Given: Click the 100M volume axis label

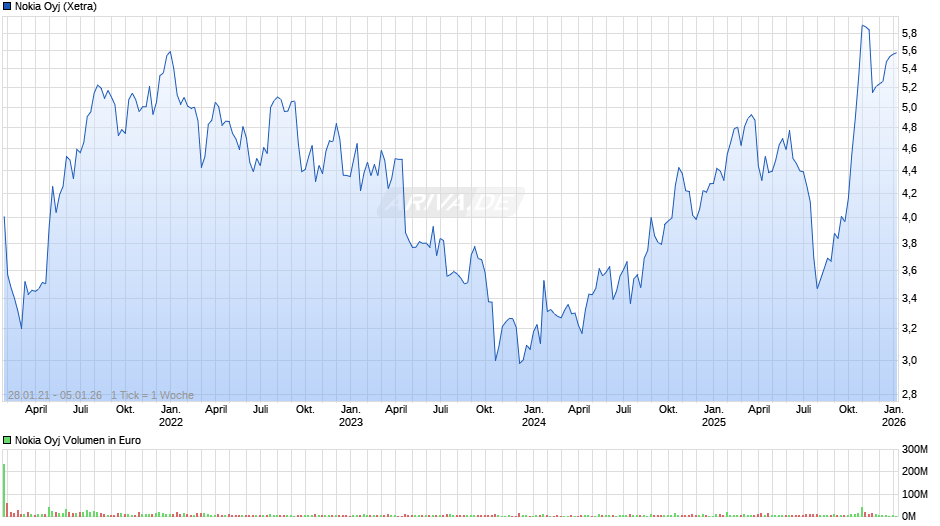Looking at the screenshot, I should pos(915,494).
